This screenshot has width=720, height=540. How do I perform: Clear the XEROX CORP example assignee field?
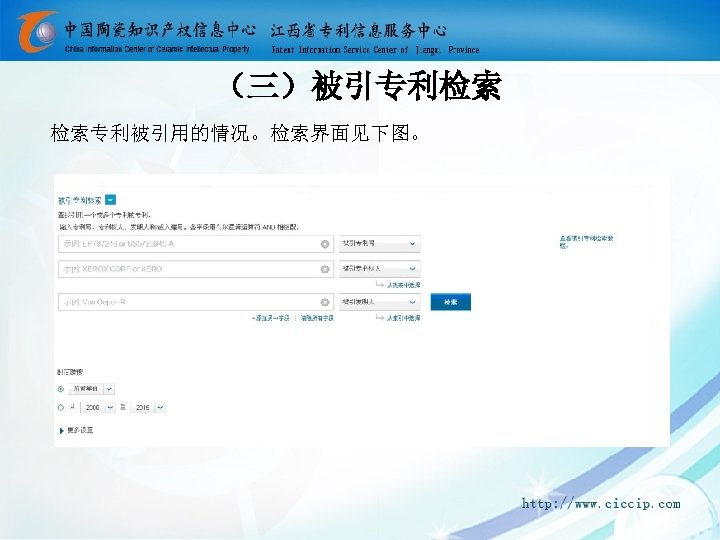(325, 269)
